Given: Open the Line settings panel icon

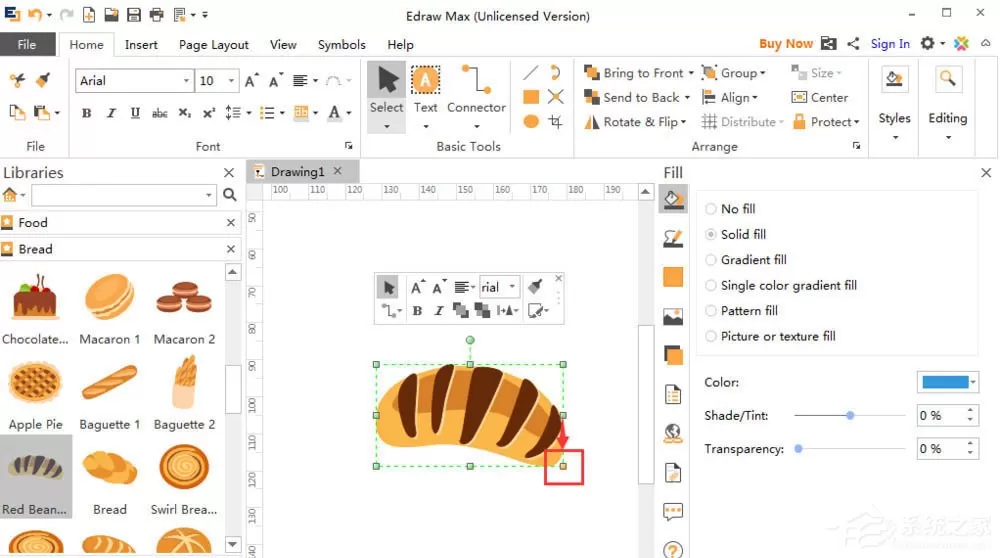Looking at the screenshot, I should 673,239.
